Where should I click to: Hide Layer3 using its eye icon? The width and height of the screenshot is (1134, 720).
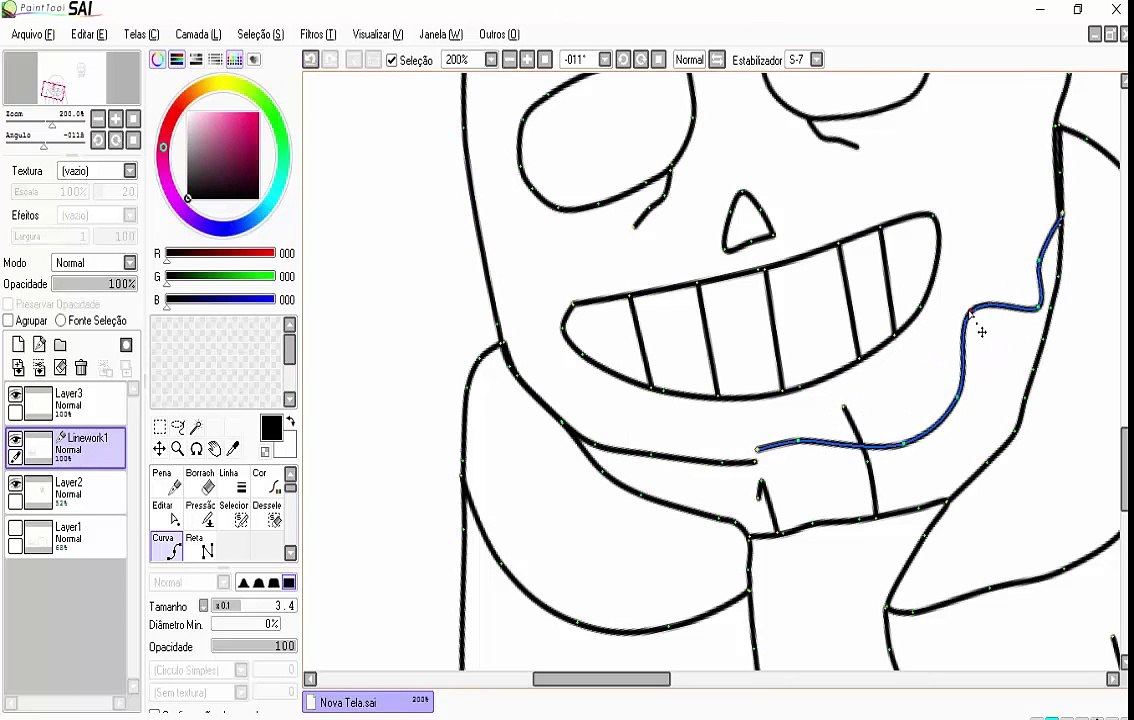pyautogui.click(x=15, y=395)
